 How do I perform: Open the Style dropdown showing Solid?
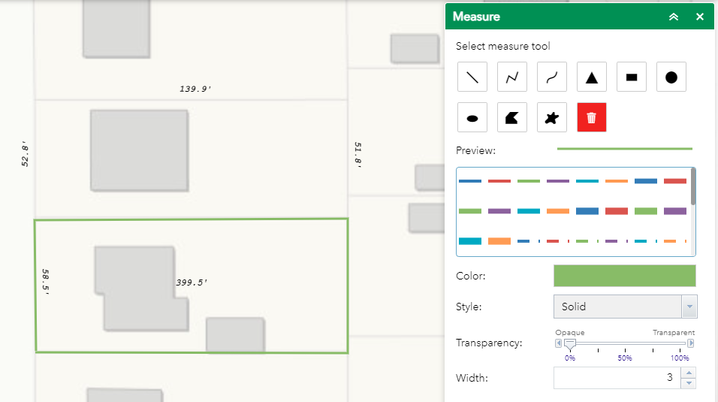[625, 306]
